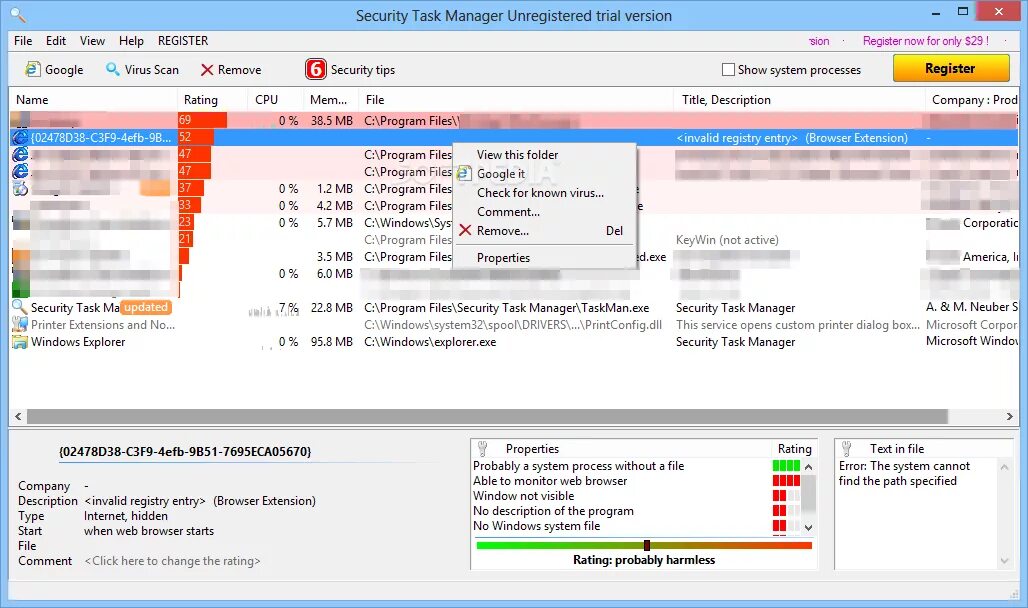Sort by the CPU column header
This screenshot has width=1028, height=608.
coord(275,100)
